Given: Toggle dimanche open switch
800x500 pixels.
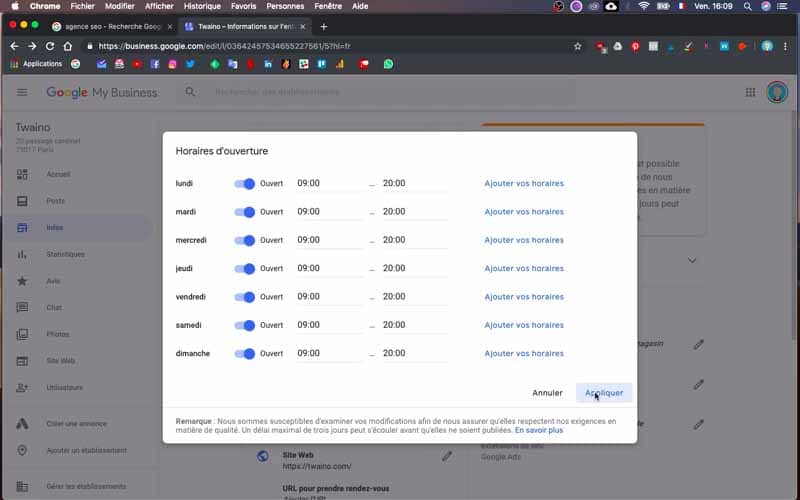Looking at the screenshot, I should pyautogui.click(x=244, y=354).
